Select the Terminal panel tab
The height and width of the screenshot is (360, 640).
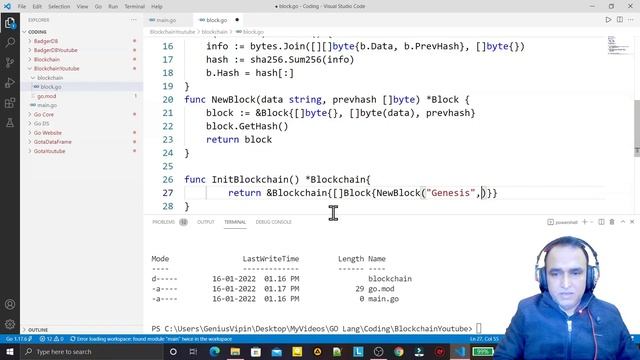235,222
